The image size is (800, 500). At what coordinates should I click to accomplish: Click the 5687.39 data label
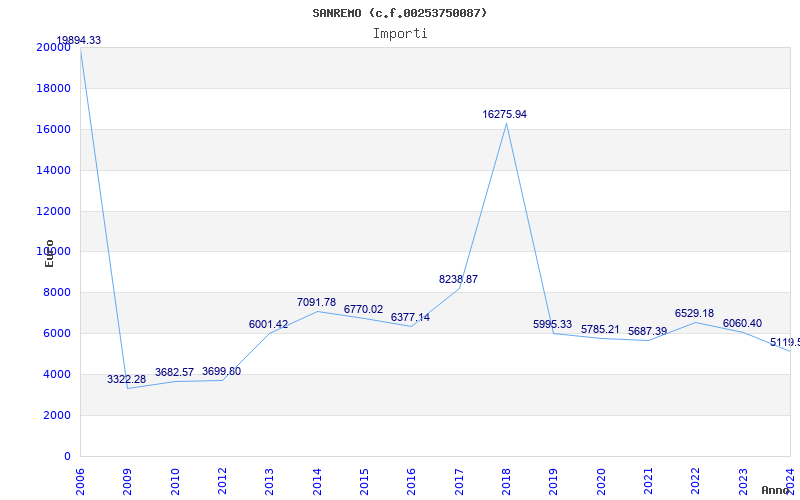pos(647,331)
